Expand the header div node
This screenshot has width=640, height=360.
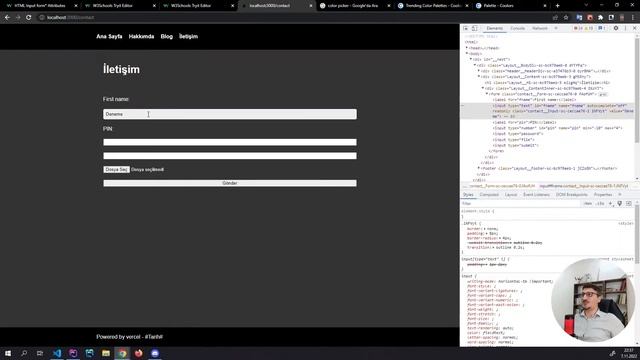[x=479, y=71]
